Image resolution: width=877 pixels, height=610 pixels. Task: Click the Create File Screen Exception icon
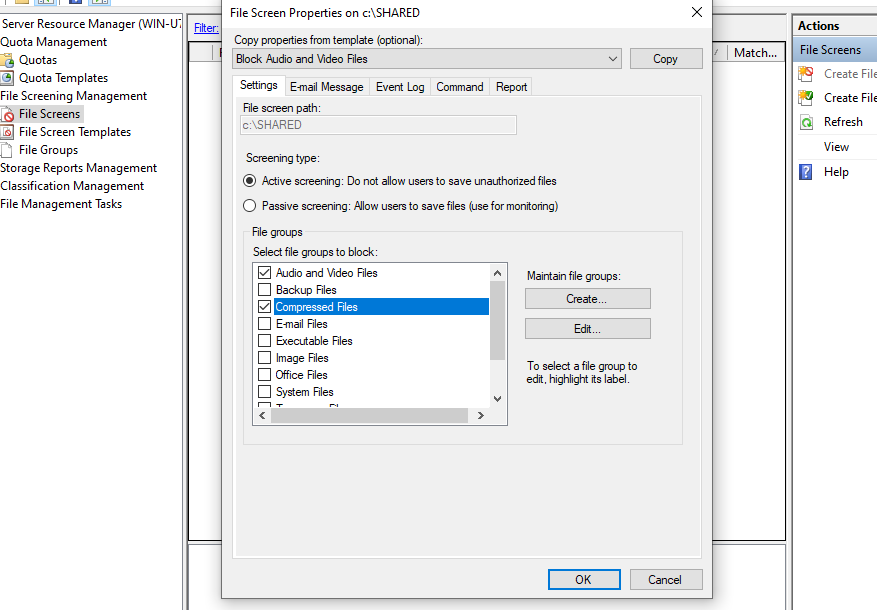(x=806, y=98)
